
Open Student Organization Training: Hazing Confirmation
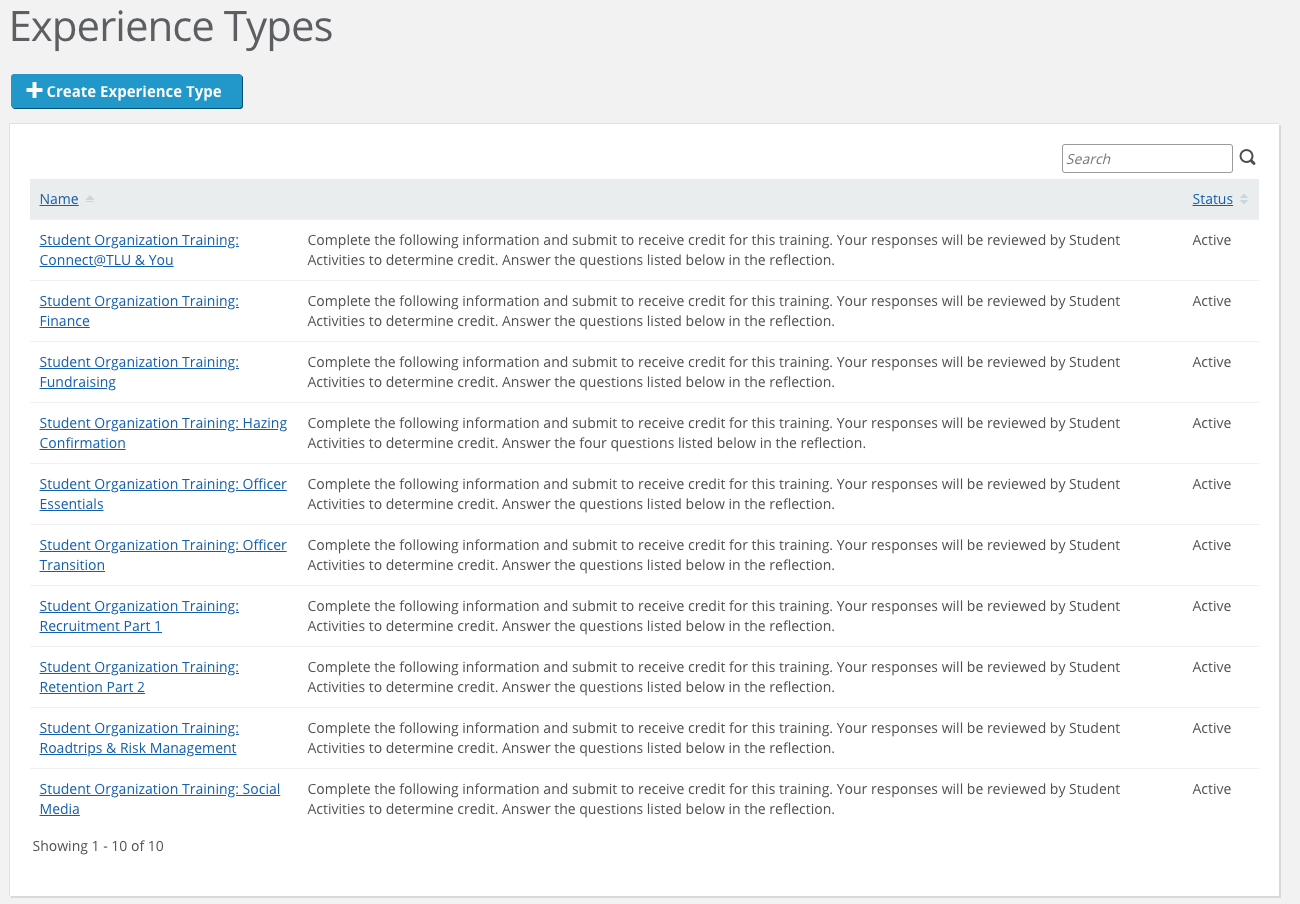pos(163,433)
